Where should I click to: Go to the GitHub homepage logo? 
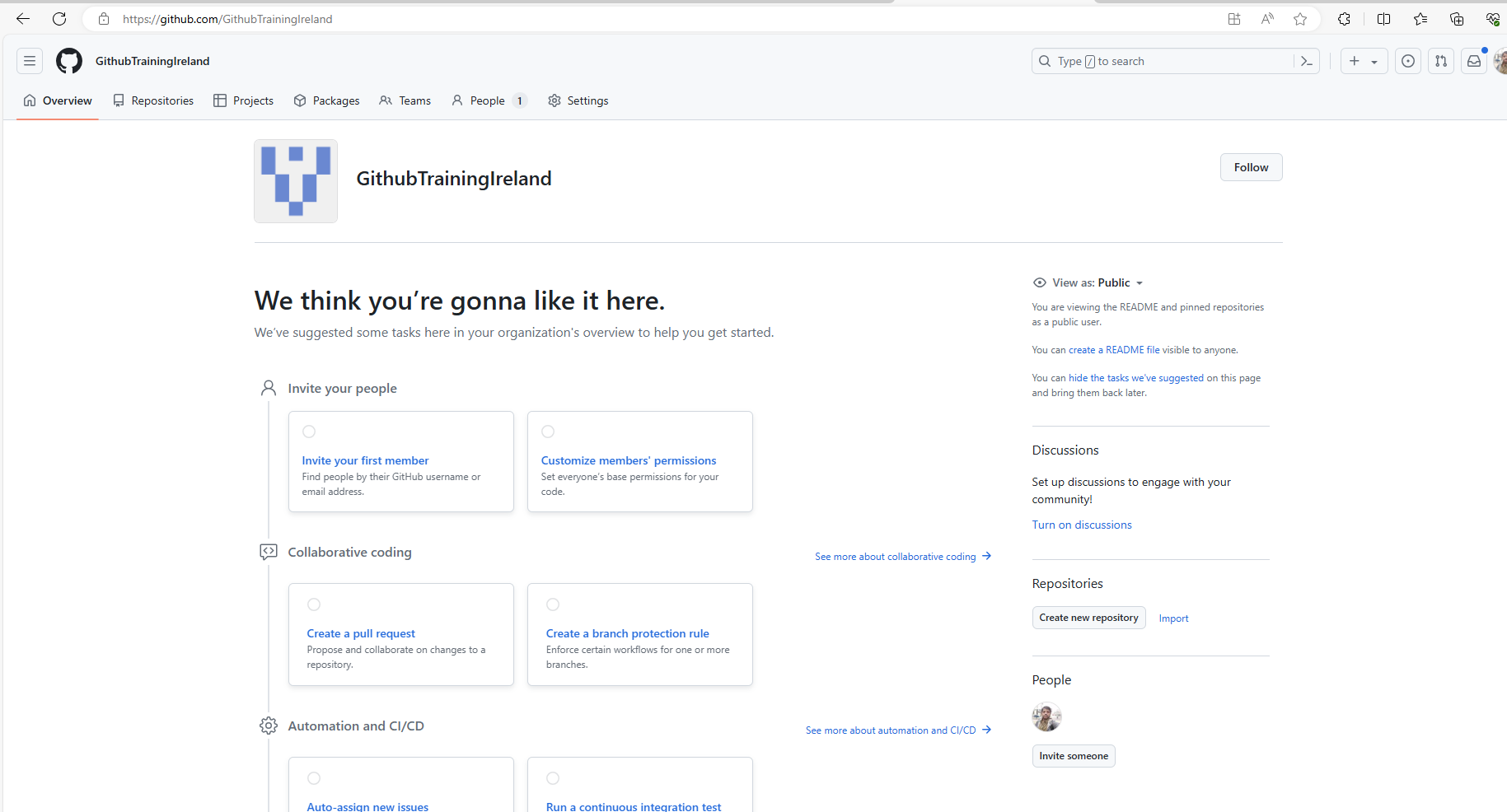point(69,61)
